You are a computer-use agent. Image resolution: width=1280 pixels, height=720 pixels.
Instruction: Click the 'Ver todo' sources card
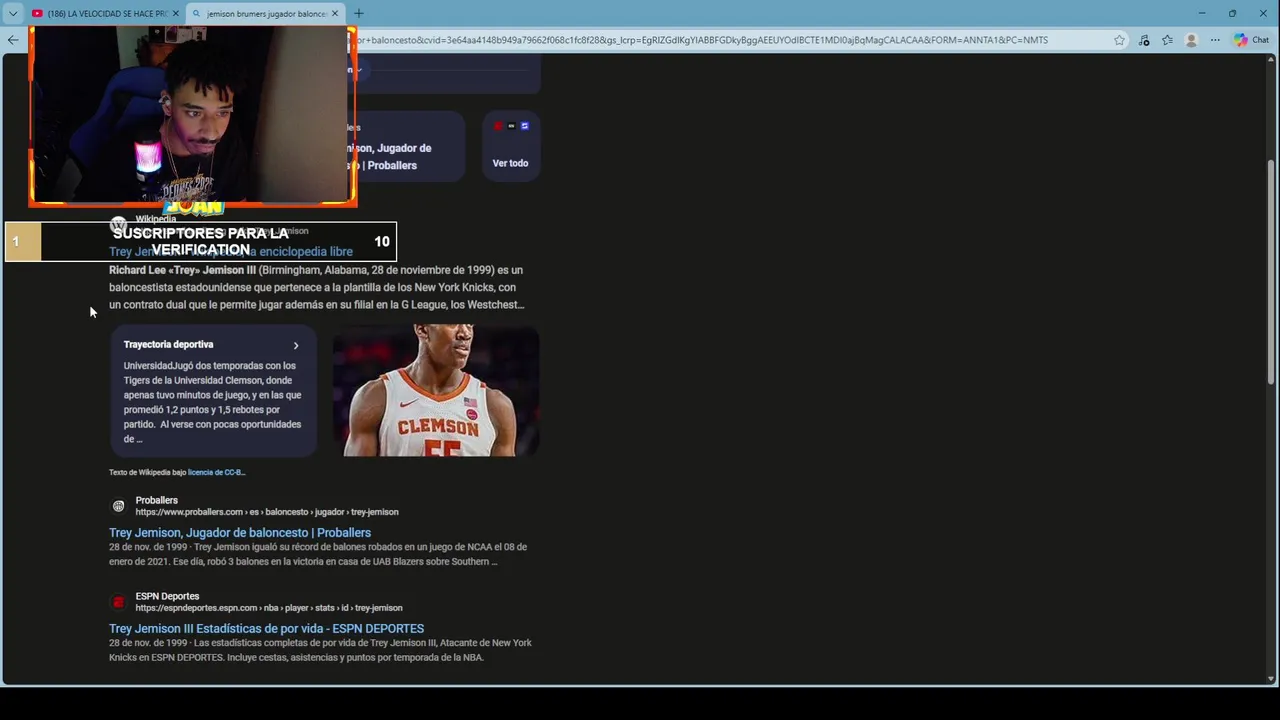(x=510, y=146)
